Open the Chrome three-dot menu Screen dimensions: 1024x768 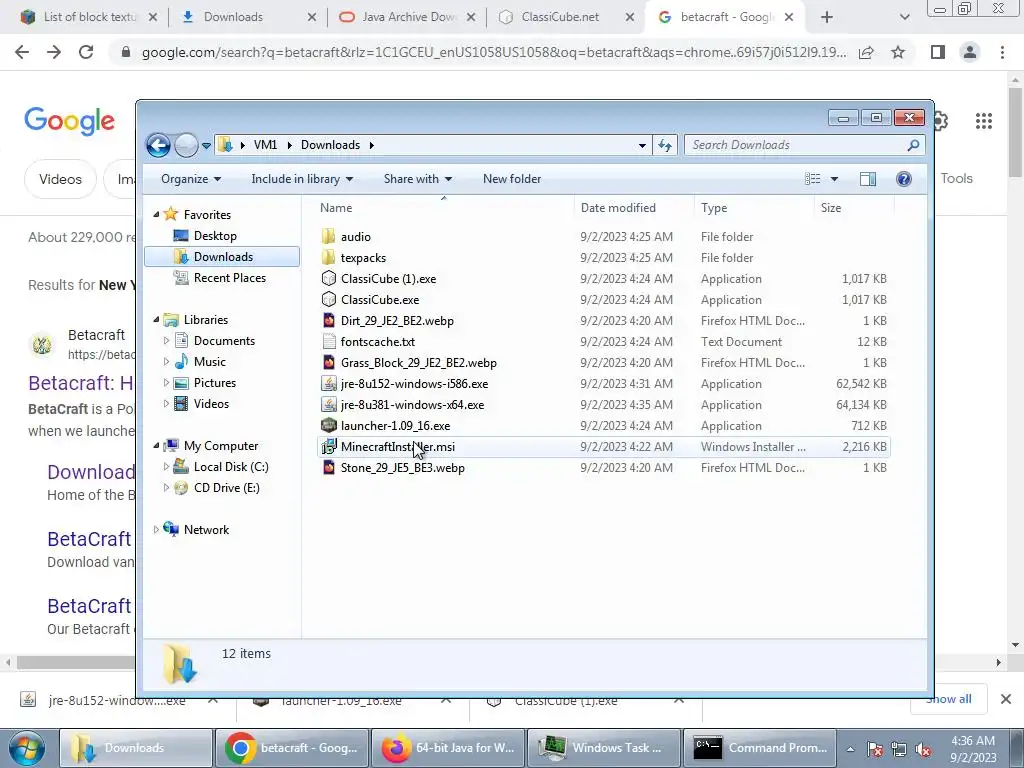(x=1002, y=52)
